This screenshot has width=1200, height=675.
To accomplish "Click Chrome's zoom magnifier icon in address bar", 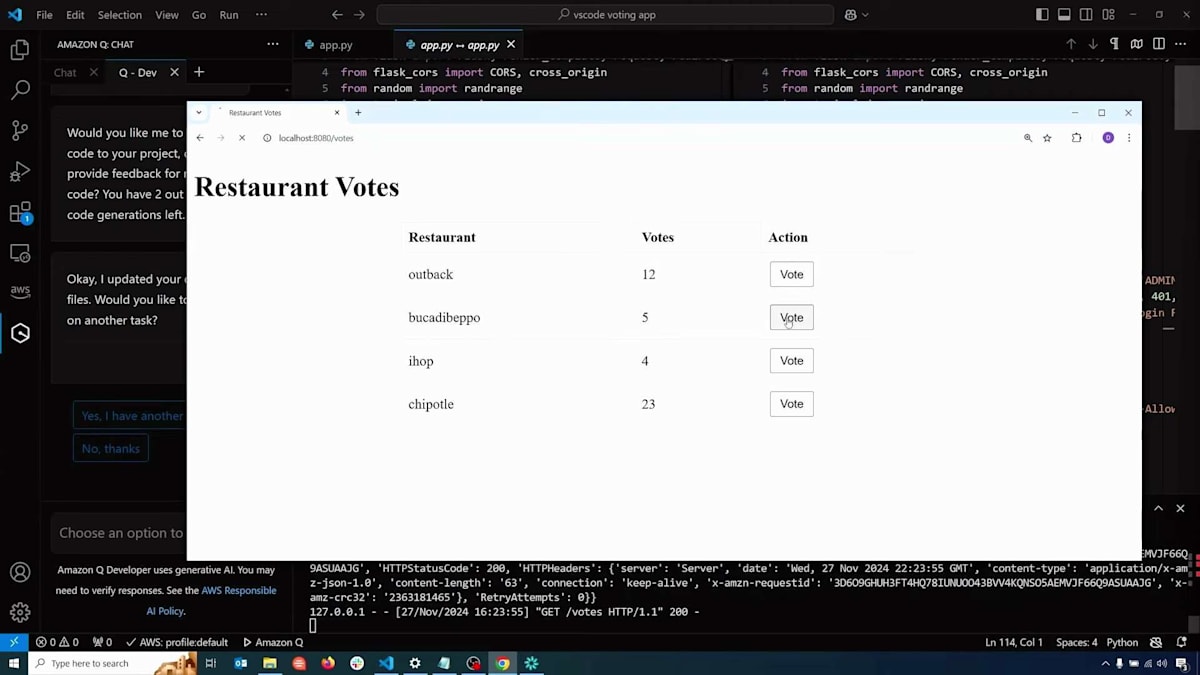I will pyautogui.click(x=1028, y=138).
